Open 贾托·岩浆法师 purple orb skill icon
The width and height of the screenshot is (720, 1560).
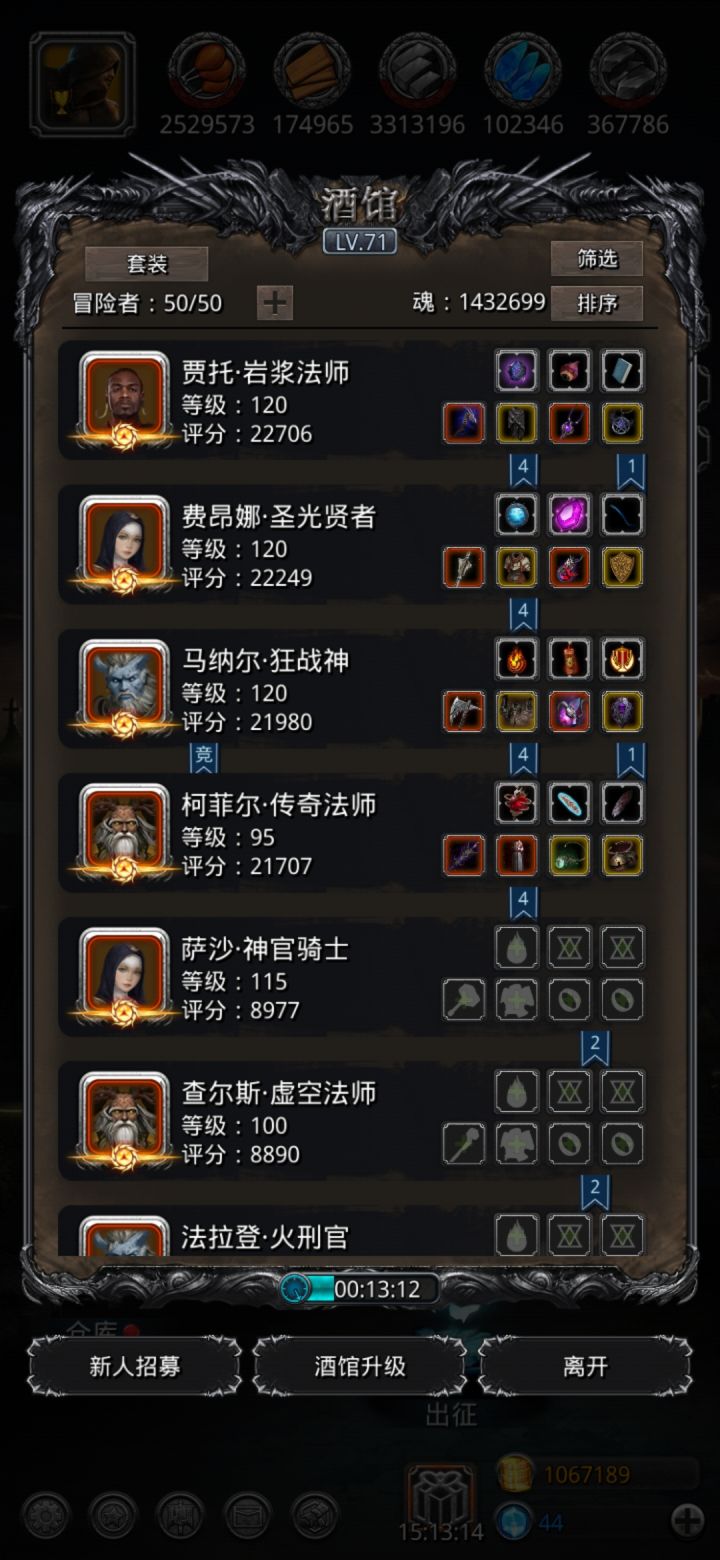(x=517, y=371)
